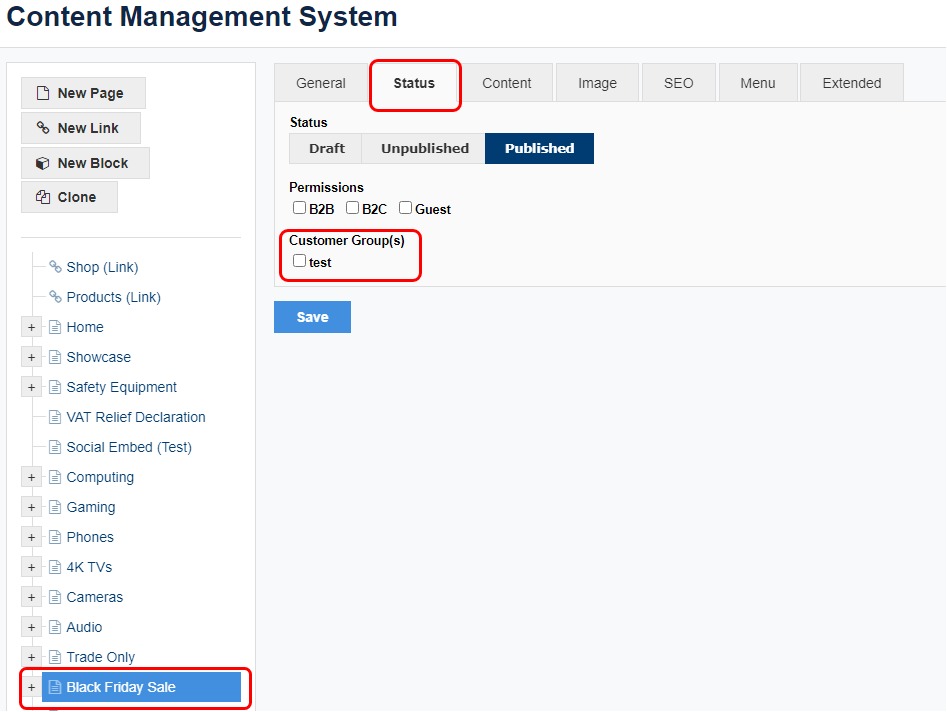Click the page icon next to VAT Relief Declaration
Screen dimensions: 947x712
pos(56,417)
